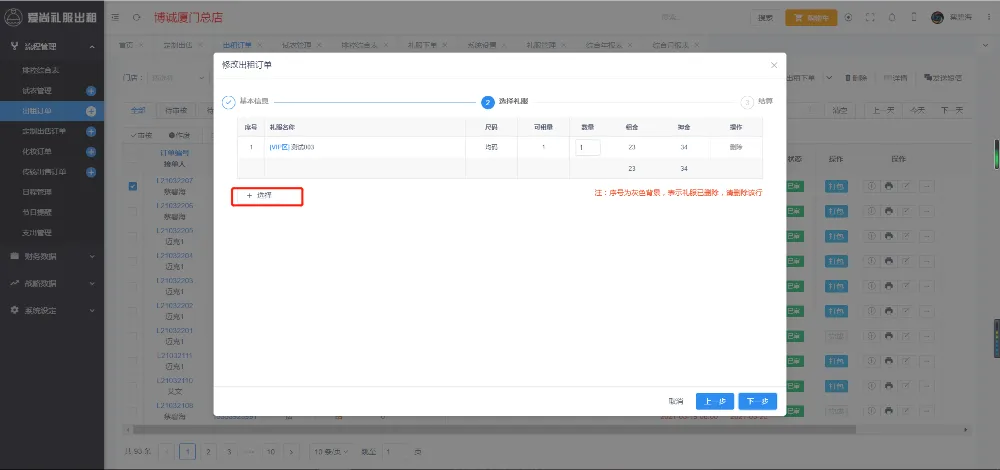This screenshot has height=470, width=1000.
Task: Click plus icon beside 试衣管理 in sidebar
Action: 91,91
